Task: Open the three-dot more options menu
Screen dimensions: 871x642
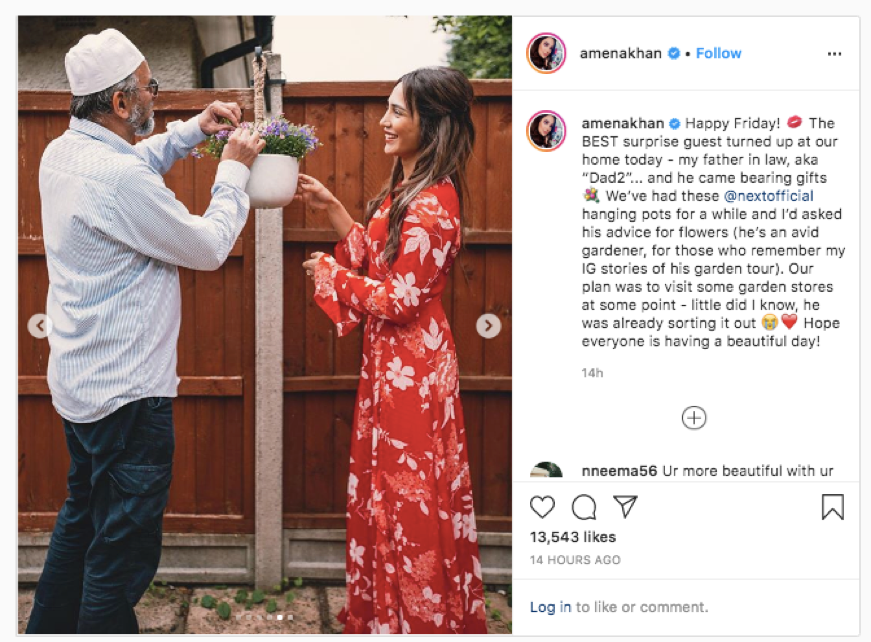Action: (x=834, y=54)
